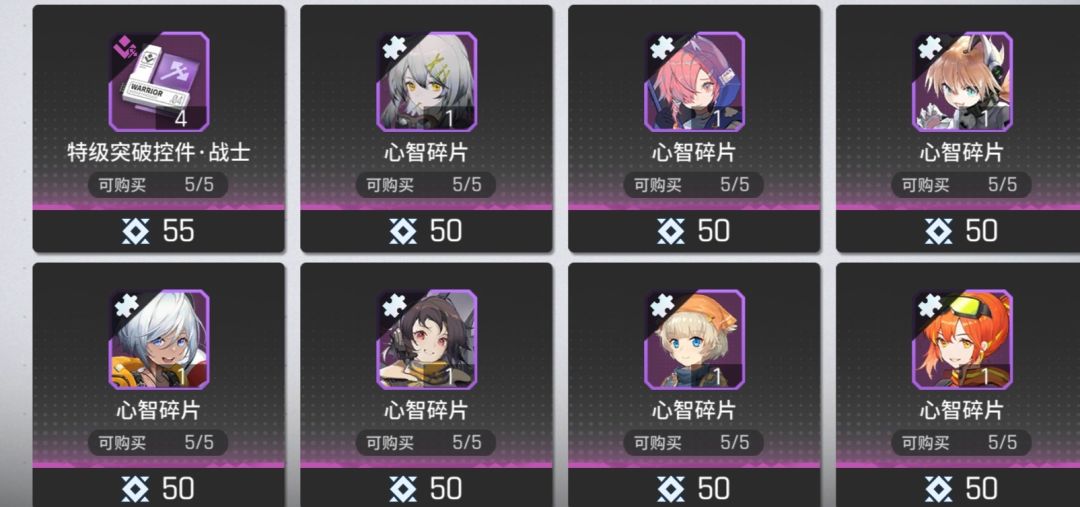Select the white-haired tan character fragment icon
Screen dimensions: 1080x507
pos(158,339)
